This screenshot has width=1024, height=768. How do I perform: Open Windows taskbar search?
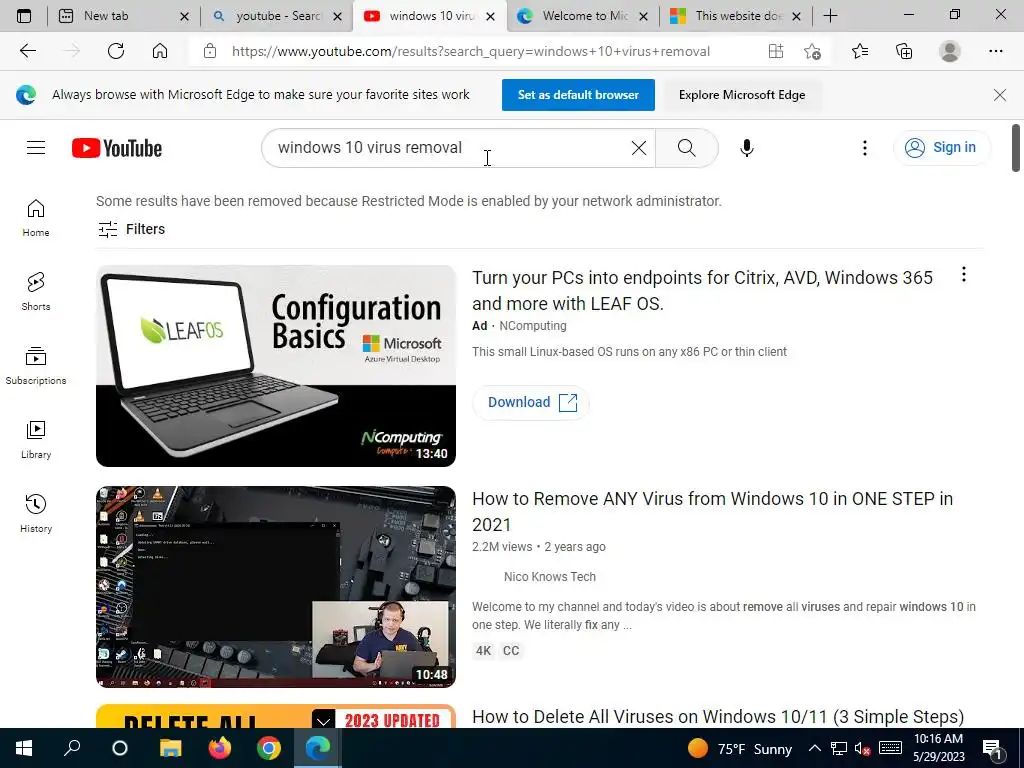coord(72,748)
